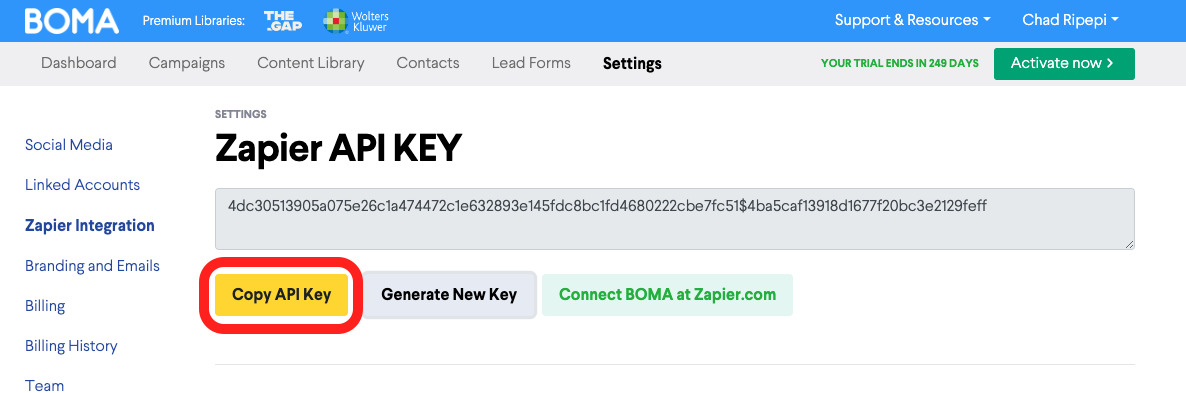Go to the Dashboard tab

point(79,63)
